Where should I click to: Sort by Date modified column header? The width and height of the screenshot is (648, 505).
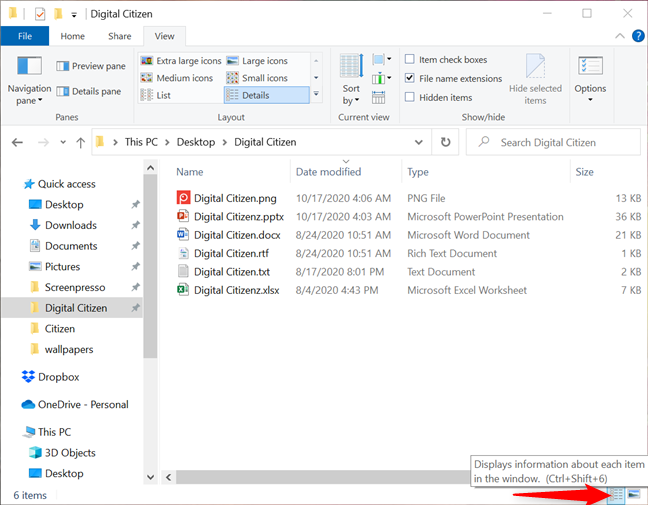coord(329,172)
